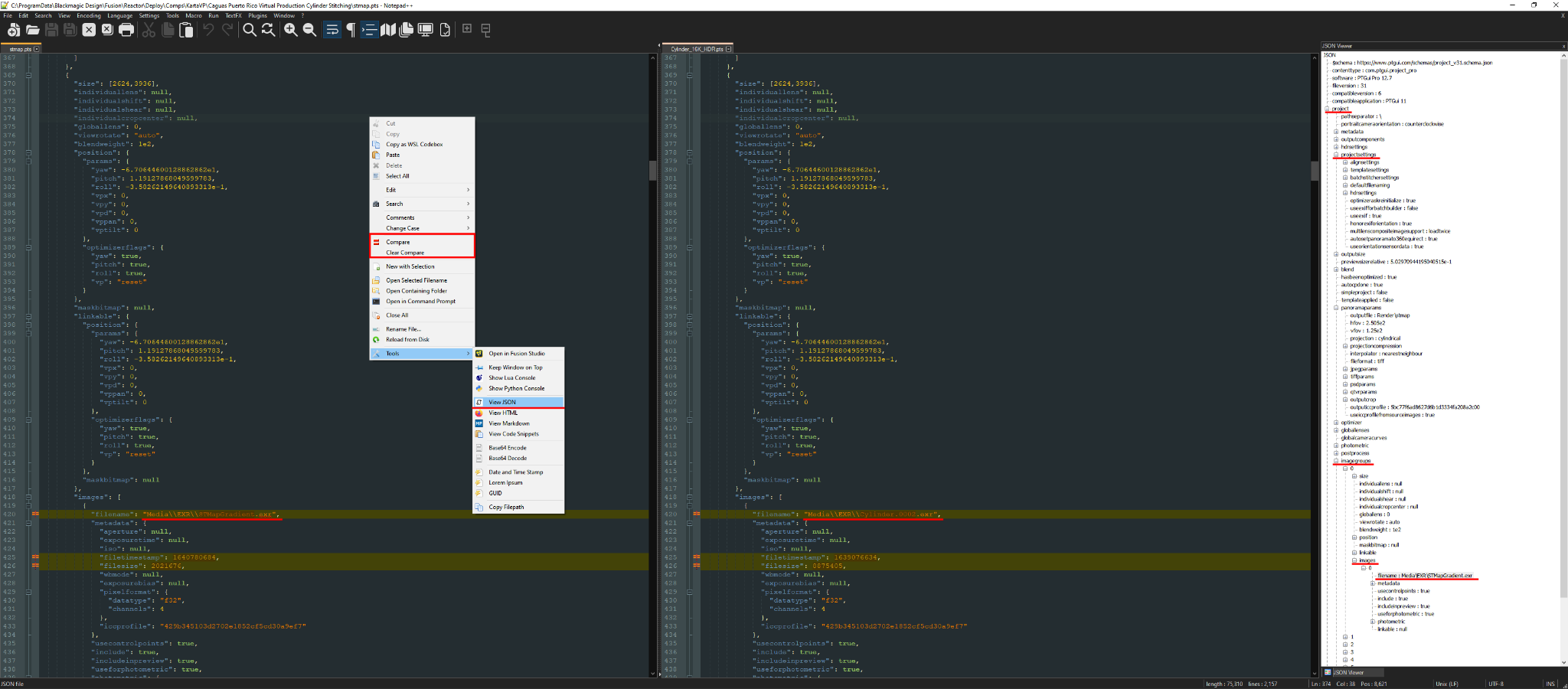
Task: Click the Zoom In toolbar icon
Action: coord(291,30)
